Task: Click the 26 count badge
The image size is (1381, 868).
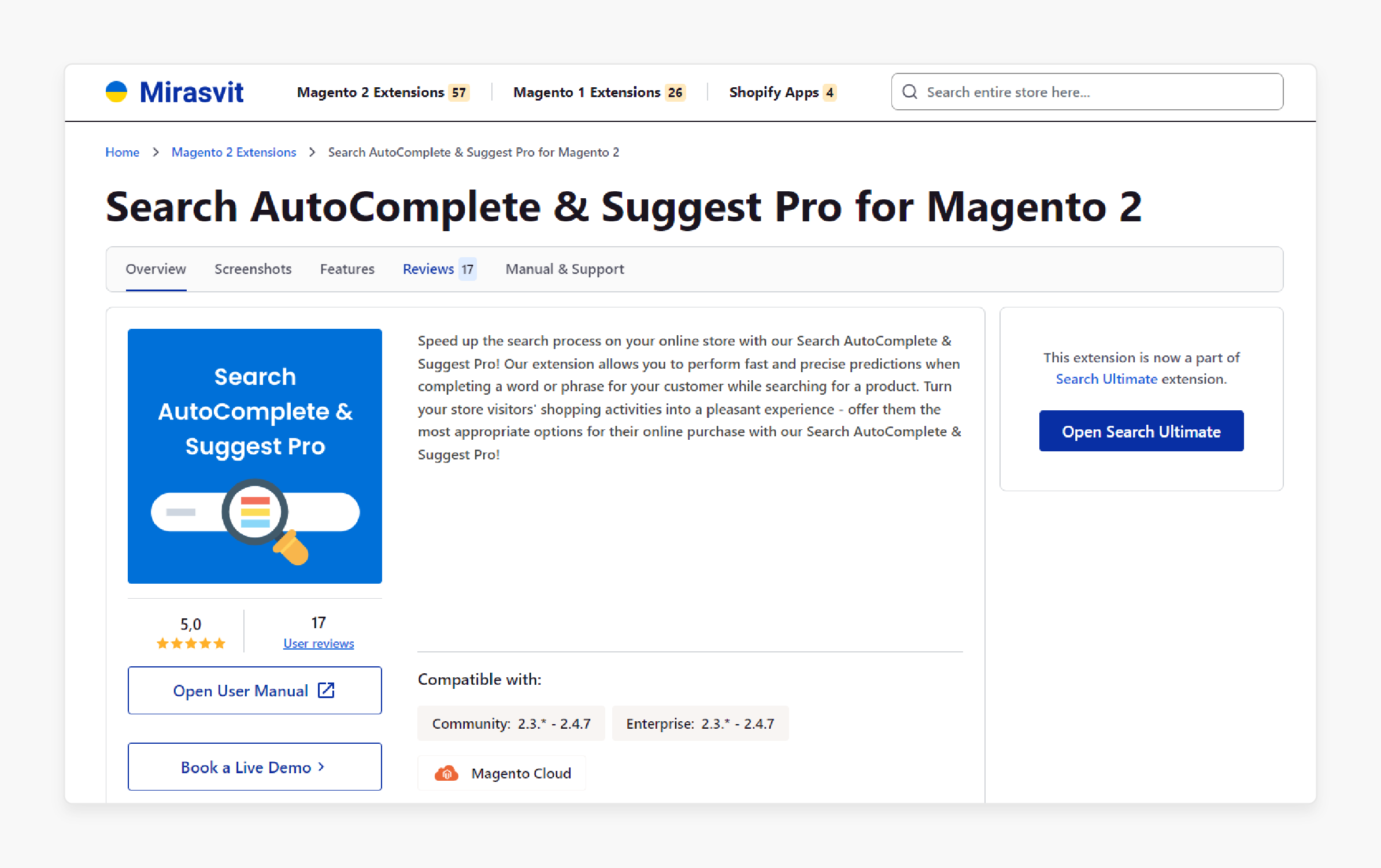Action: 675,92
